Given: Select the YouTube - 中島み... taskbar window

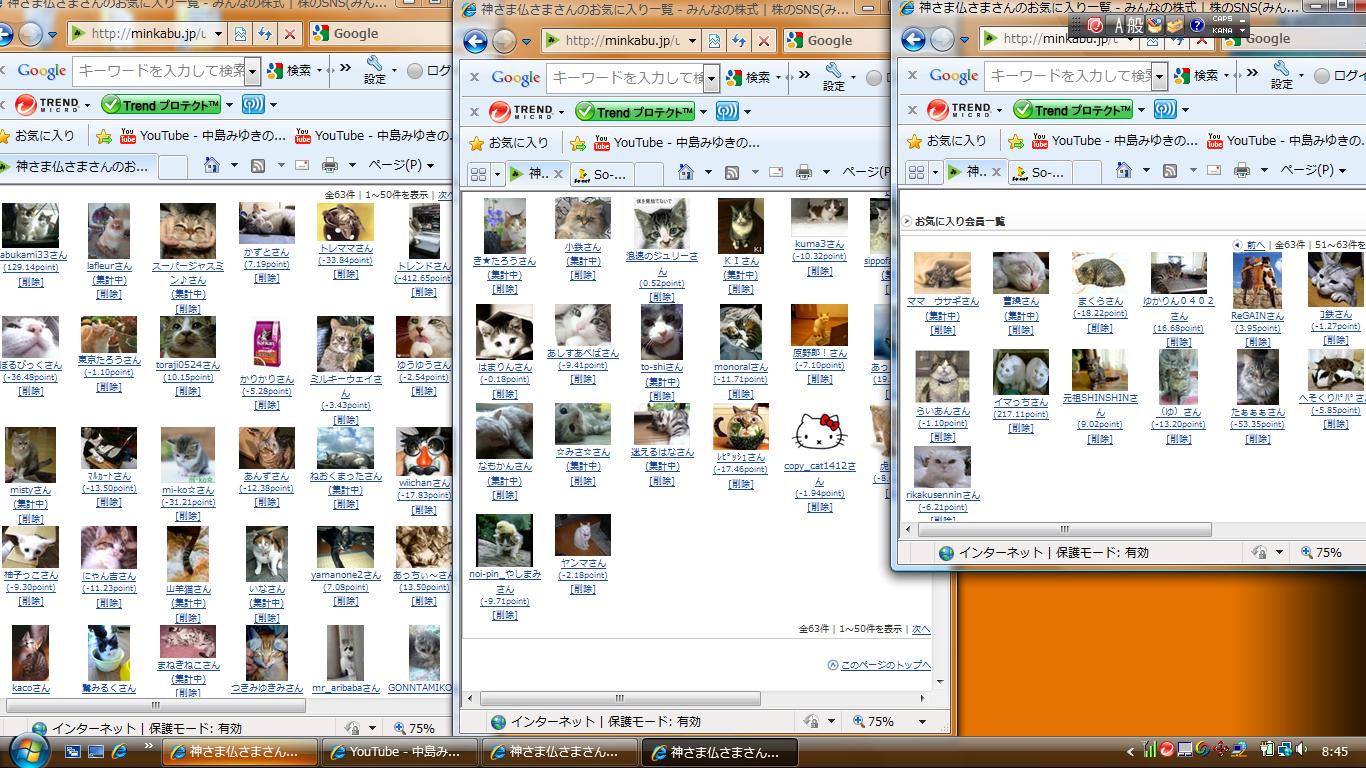Looking at the screenshot, I should (398, 752).
